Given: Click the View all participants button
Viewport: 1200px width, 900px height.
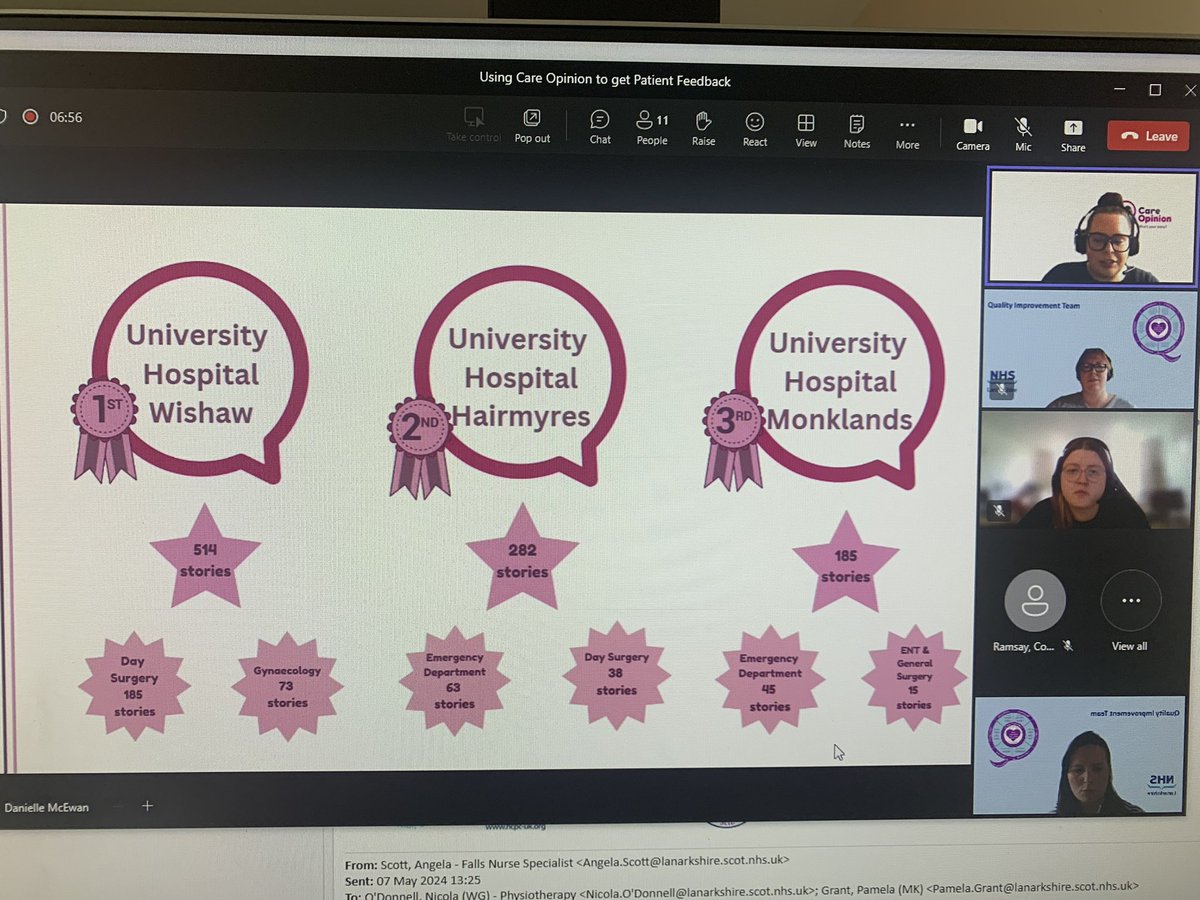Looking at the screenshot, I should [1131, 610].
